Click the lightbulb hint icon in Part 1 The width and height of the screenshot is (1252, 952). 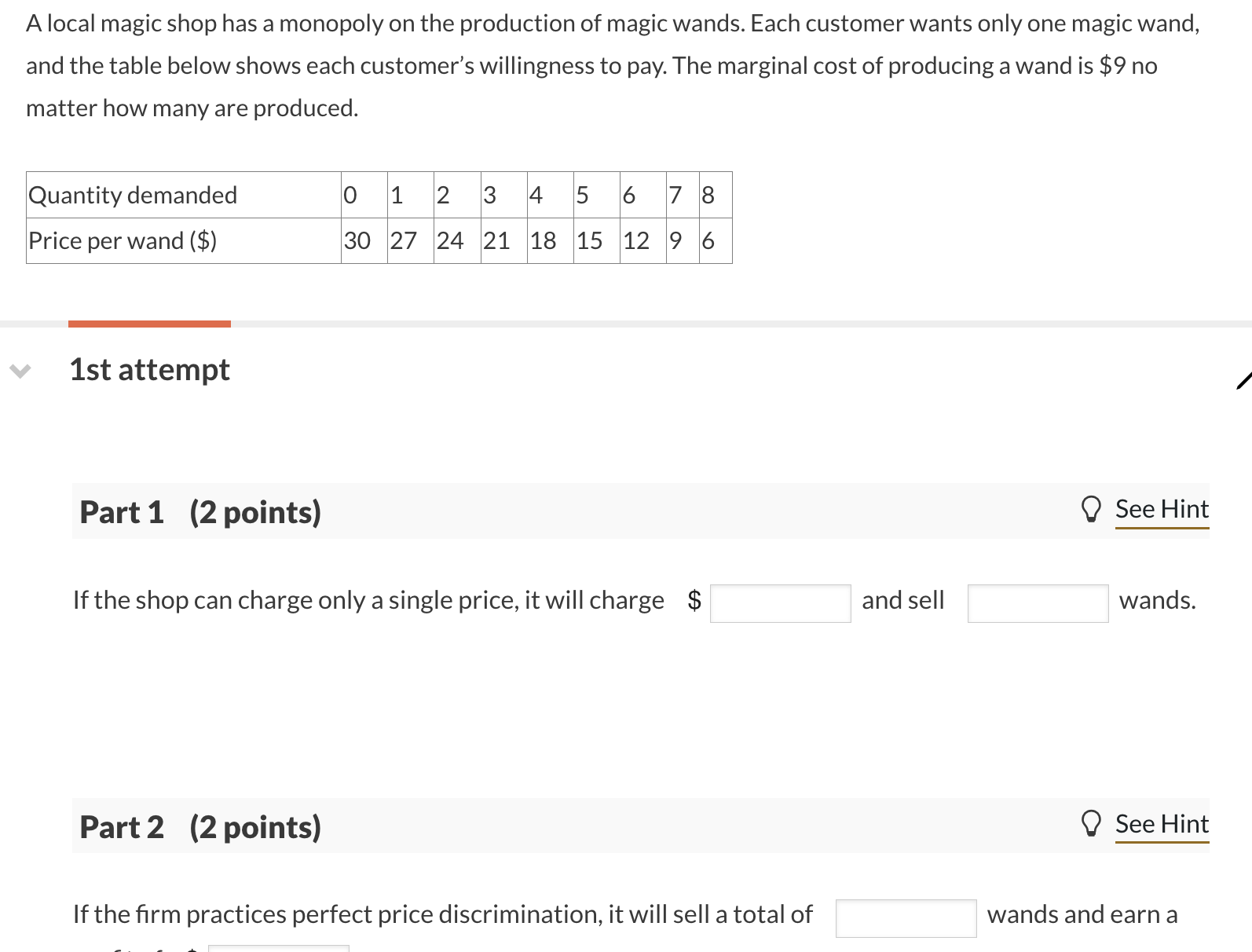[1093, 509]
